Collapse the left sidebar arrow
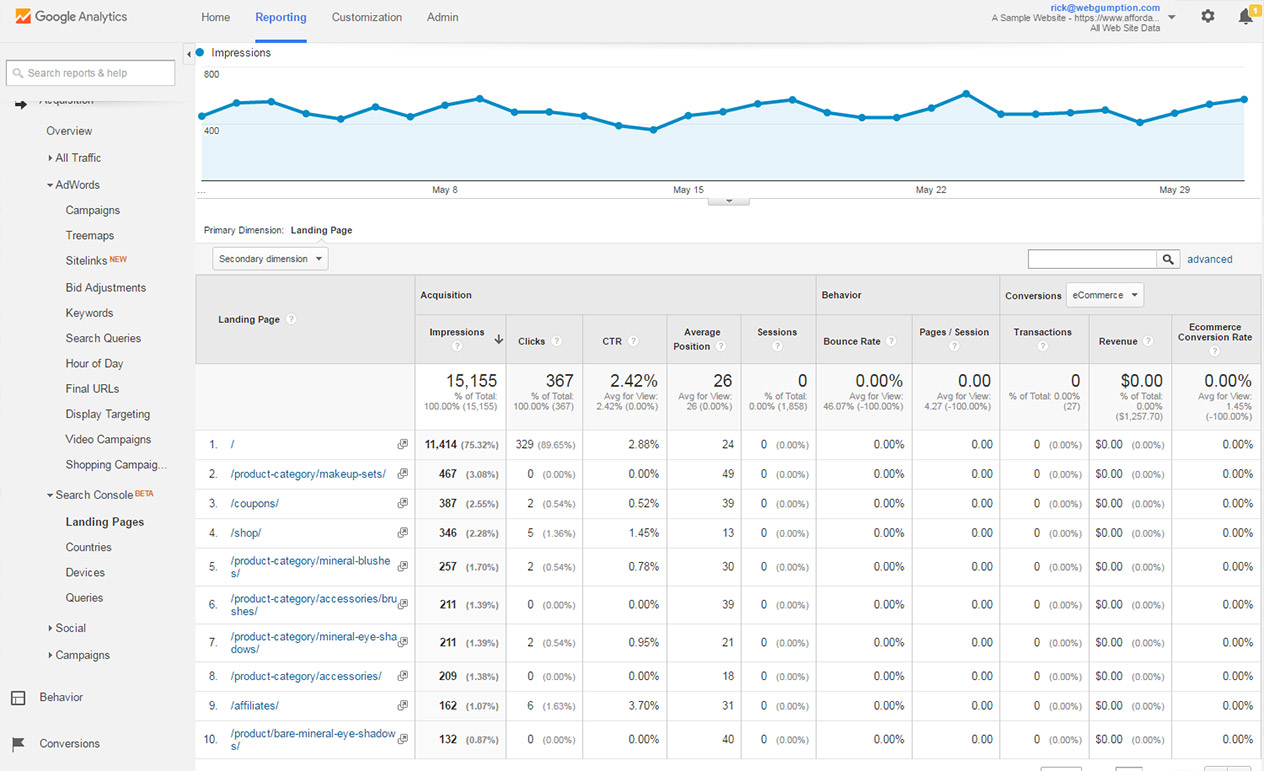Viewport: 1264px width, 771px height. tap(189, 53)
